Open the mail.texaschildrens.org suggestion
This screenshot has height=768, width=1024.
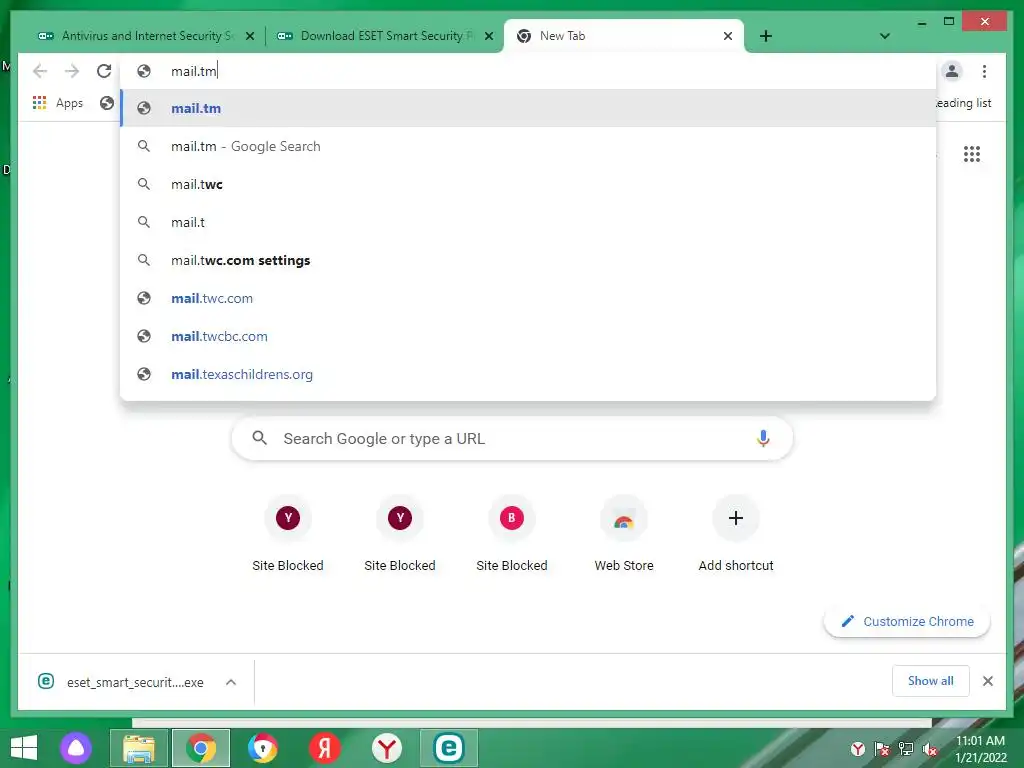[528, 374]
